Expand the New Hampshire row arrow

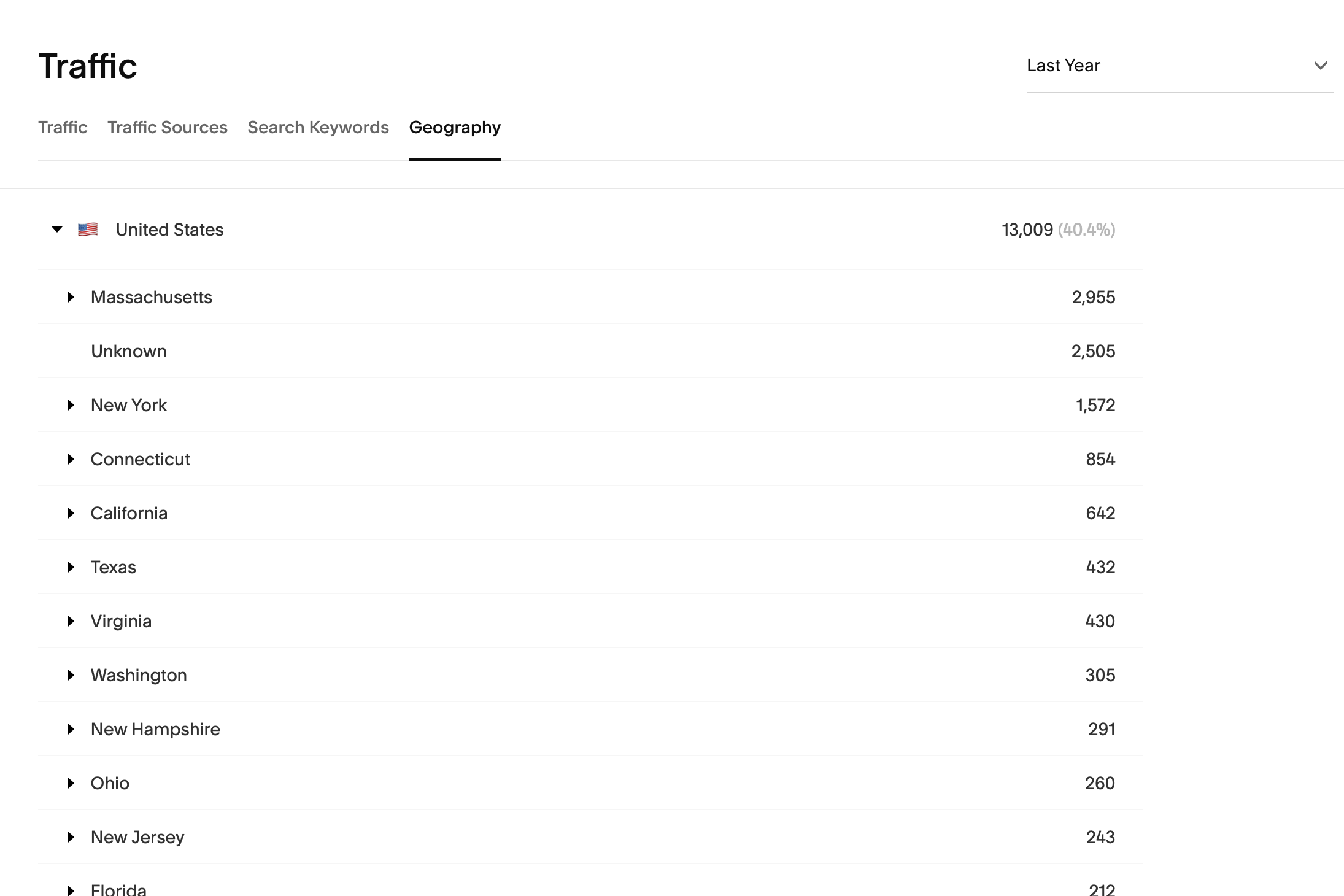point(71,730)
